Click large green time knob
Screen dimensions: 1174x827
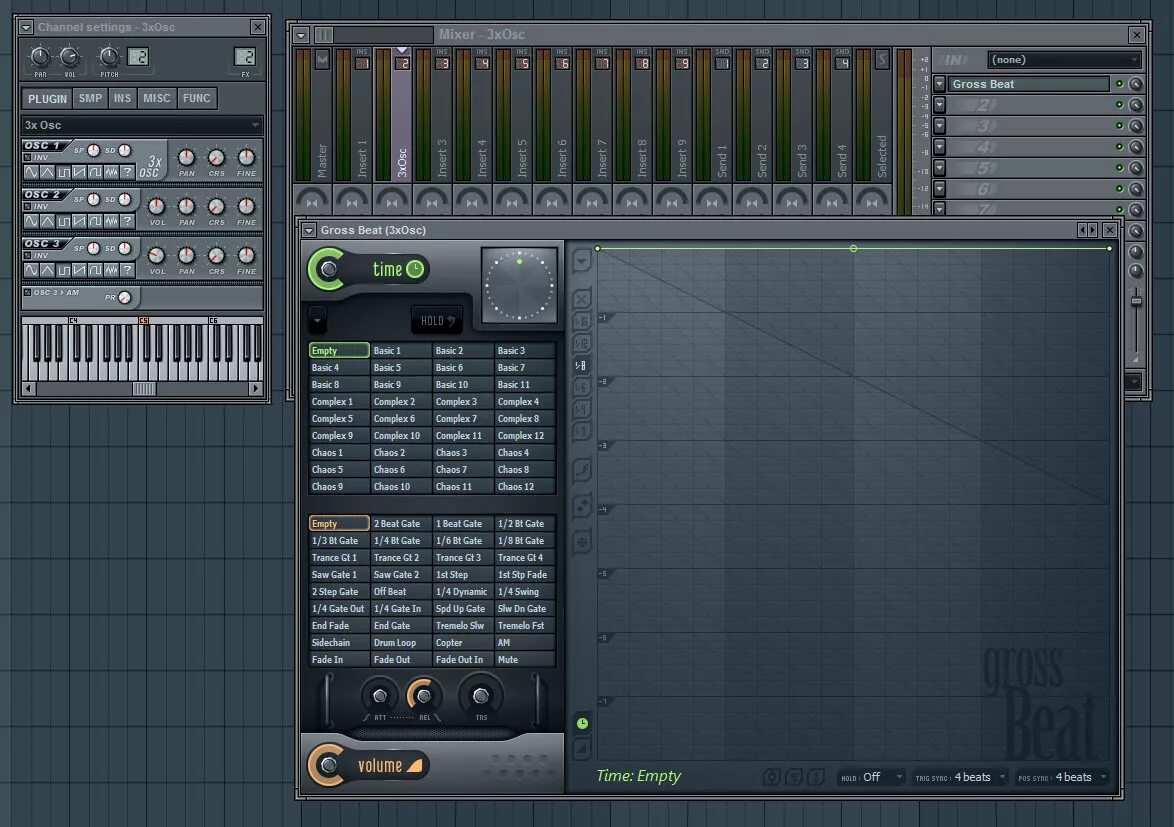[327, 269]
